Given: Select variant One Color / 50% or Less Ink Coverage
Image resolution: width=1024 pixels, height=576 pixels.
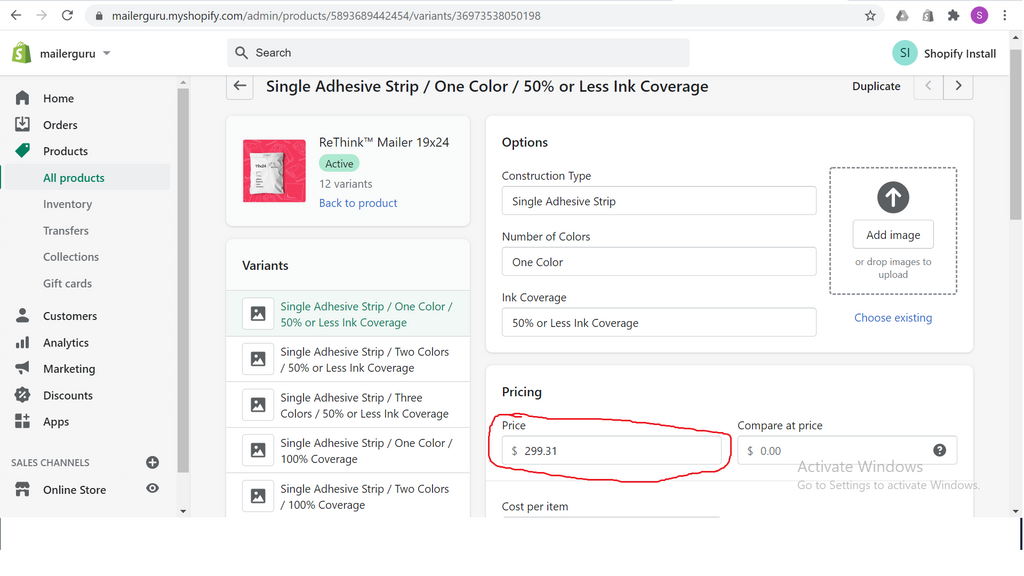Looking at the screenshot, I should pyautogui.click(x=348, y=314).
